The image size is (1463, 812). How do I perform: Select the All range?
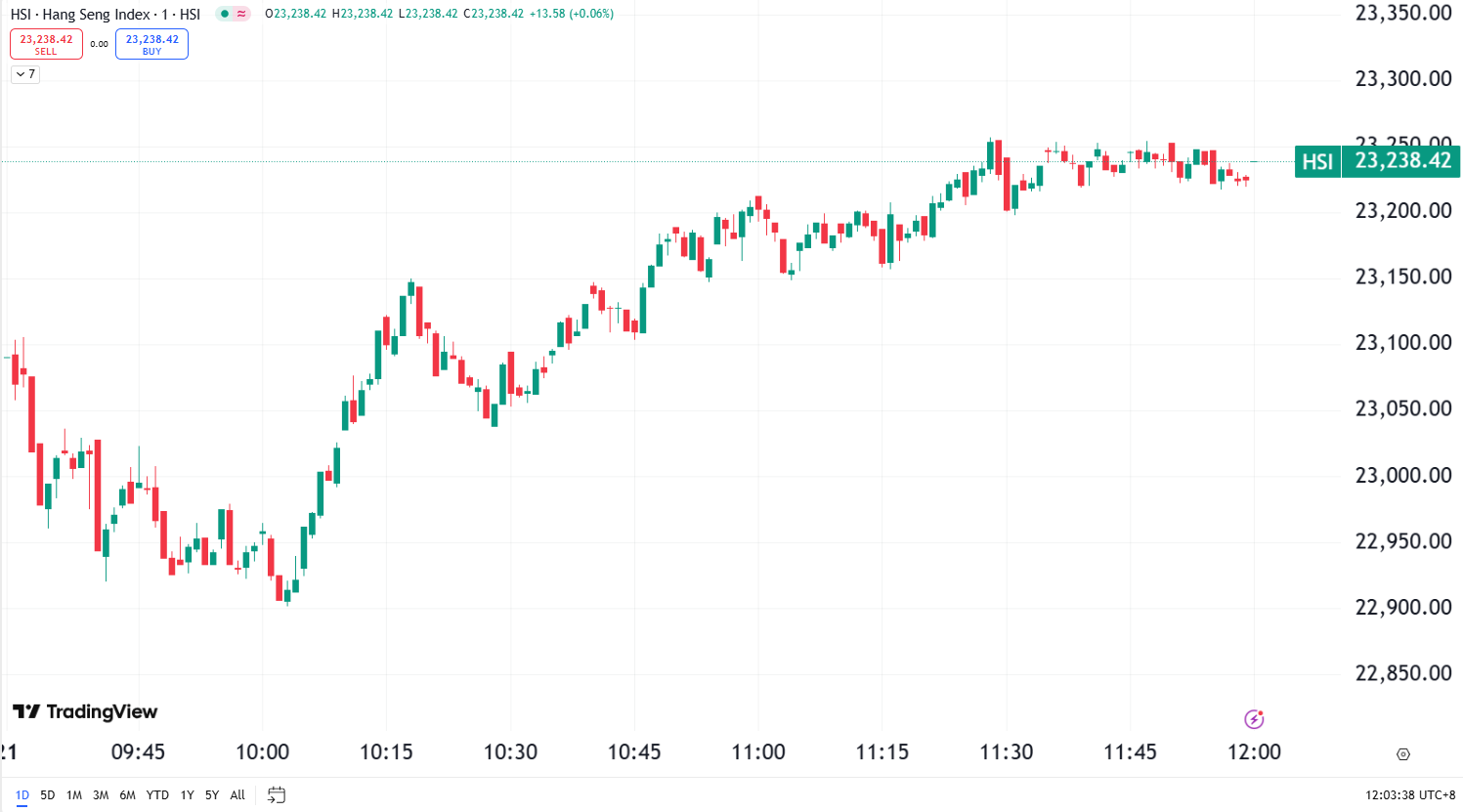point(237,794)
